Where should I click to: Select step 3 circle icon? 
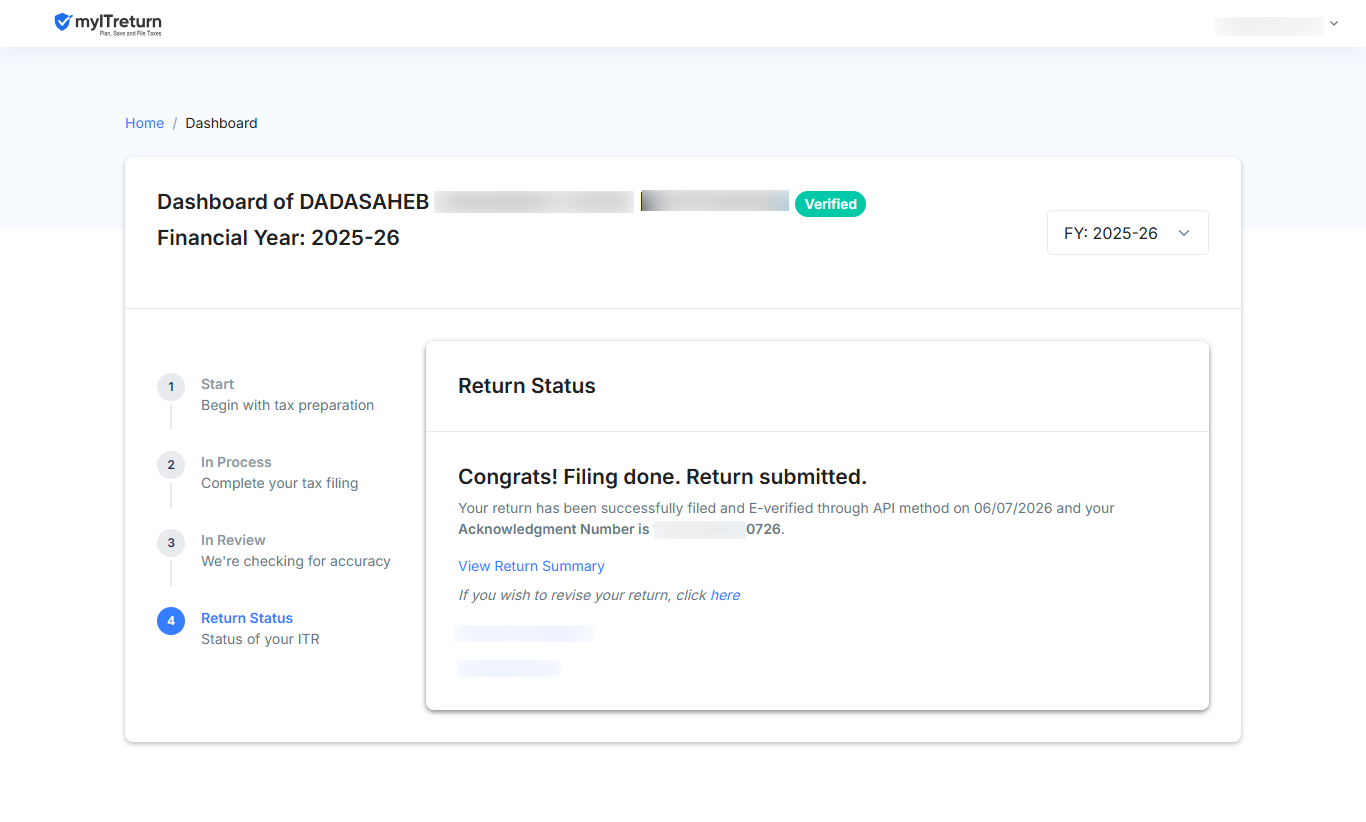[x=171, y=543]
